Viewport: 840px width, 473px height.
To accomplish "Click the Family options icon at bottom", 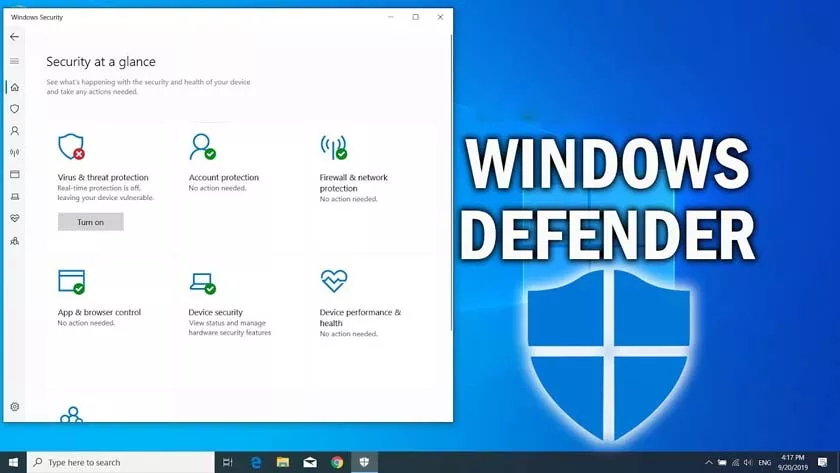I will tap(71, 415).
